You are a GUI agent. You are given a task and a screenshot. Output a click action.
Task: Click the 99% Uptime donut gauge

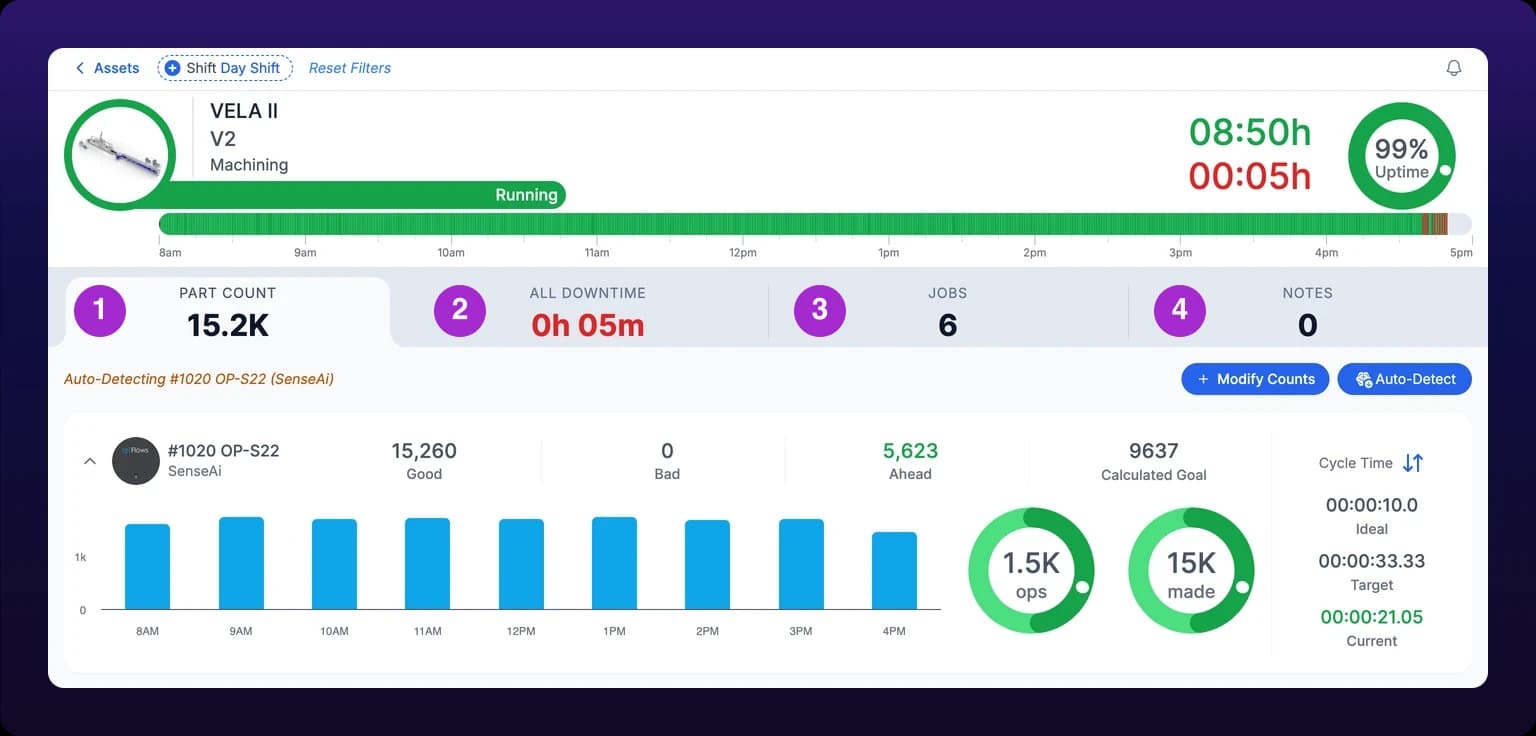(1401, 158)
